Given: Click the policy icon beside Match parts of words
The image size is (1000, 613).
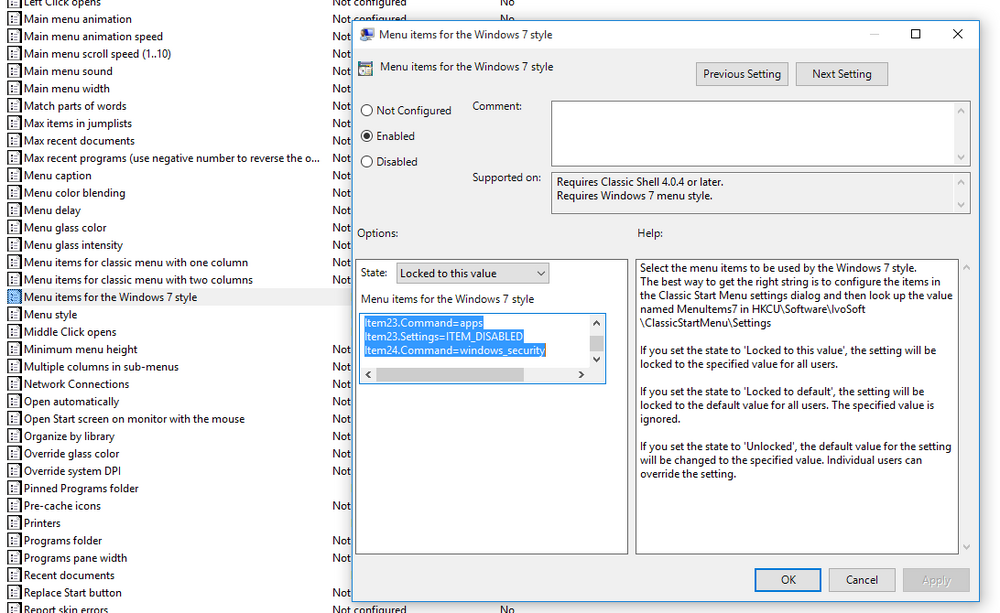Looking at the screenshot, I should 14,106.
